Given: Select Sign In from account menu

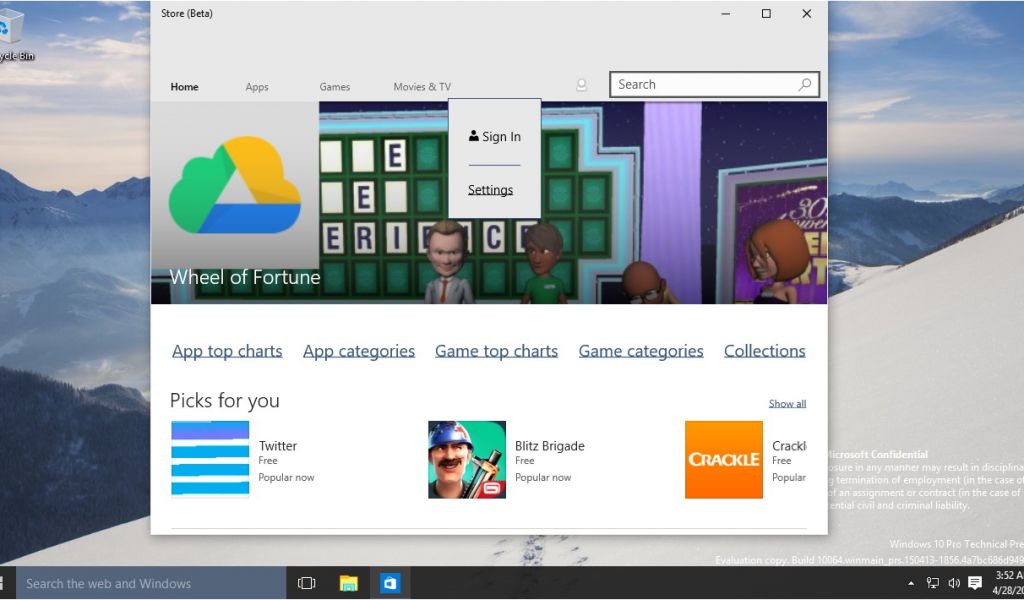Looking at the screenshot, I should click(x=494, y=137).
